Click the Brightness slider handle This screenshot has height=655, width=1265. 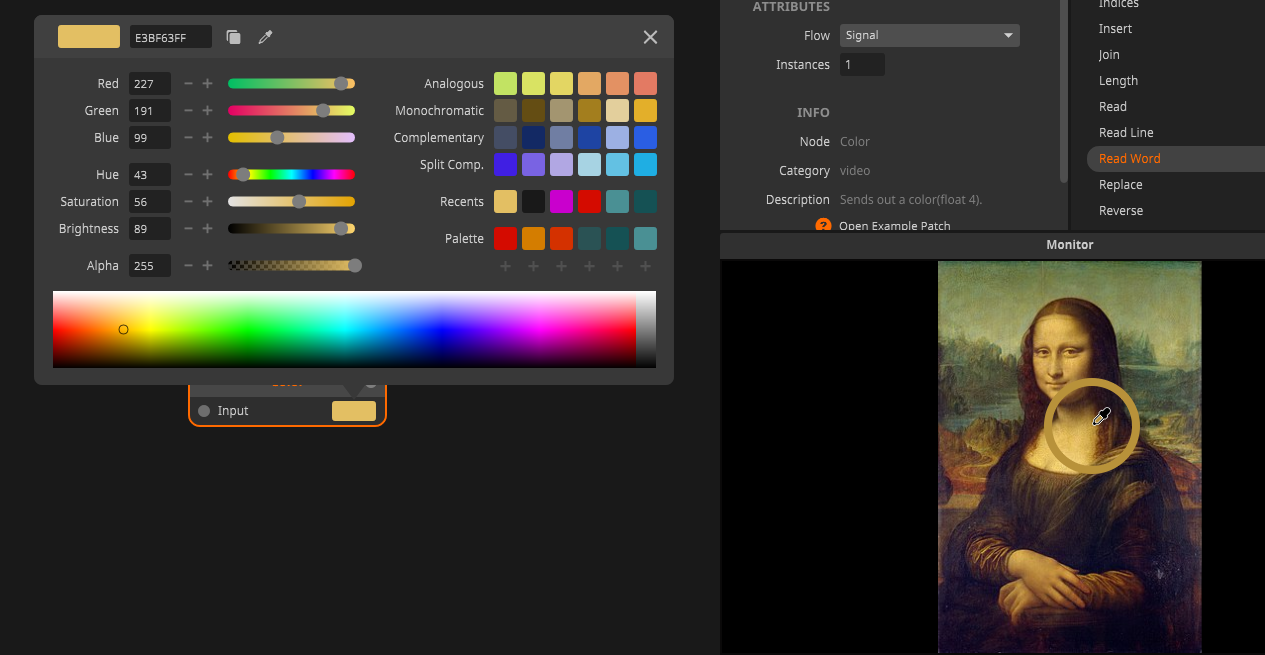pyautogui.click(x=341, y=229)
